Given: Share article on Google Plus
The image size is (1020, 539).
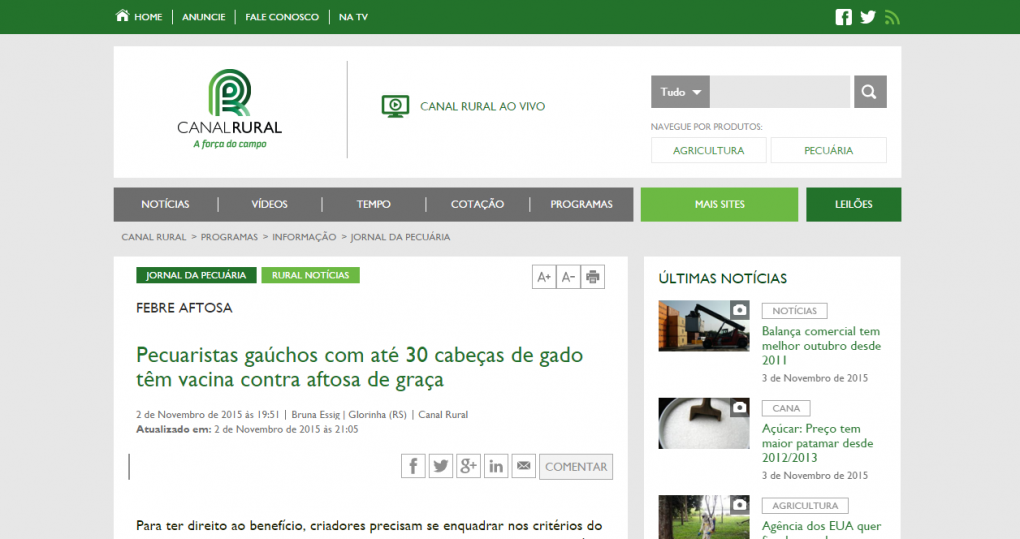Looking at the screenshot, I should pos(468,466).
